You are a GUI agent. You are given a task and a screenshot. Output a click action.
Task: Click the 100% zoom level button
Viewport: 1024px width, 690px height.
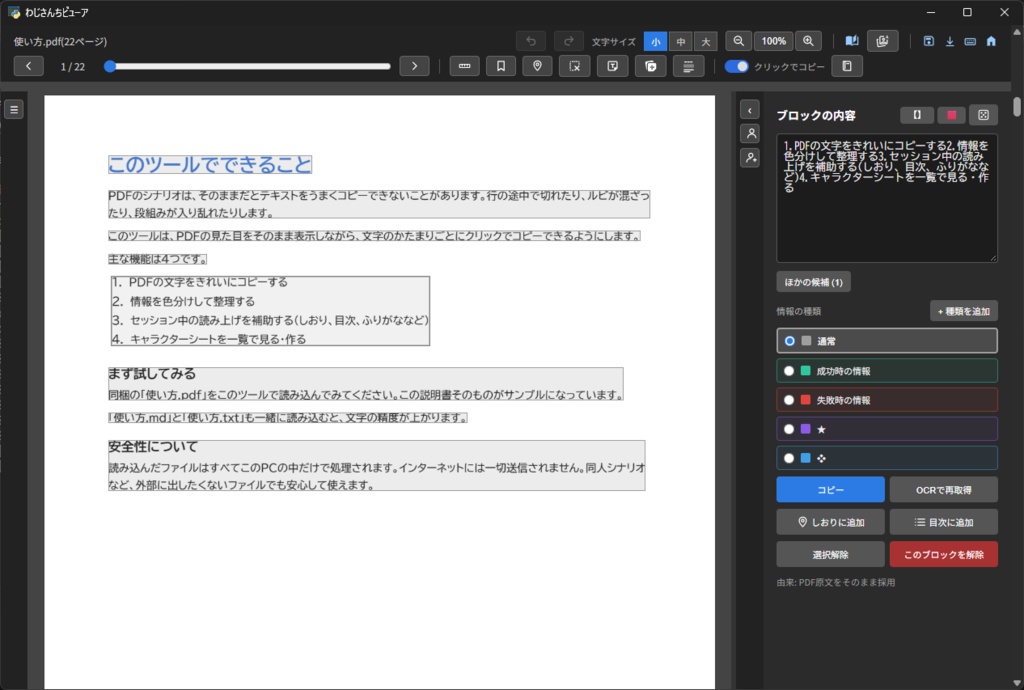pyautogui.click(x=774, y=41)
